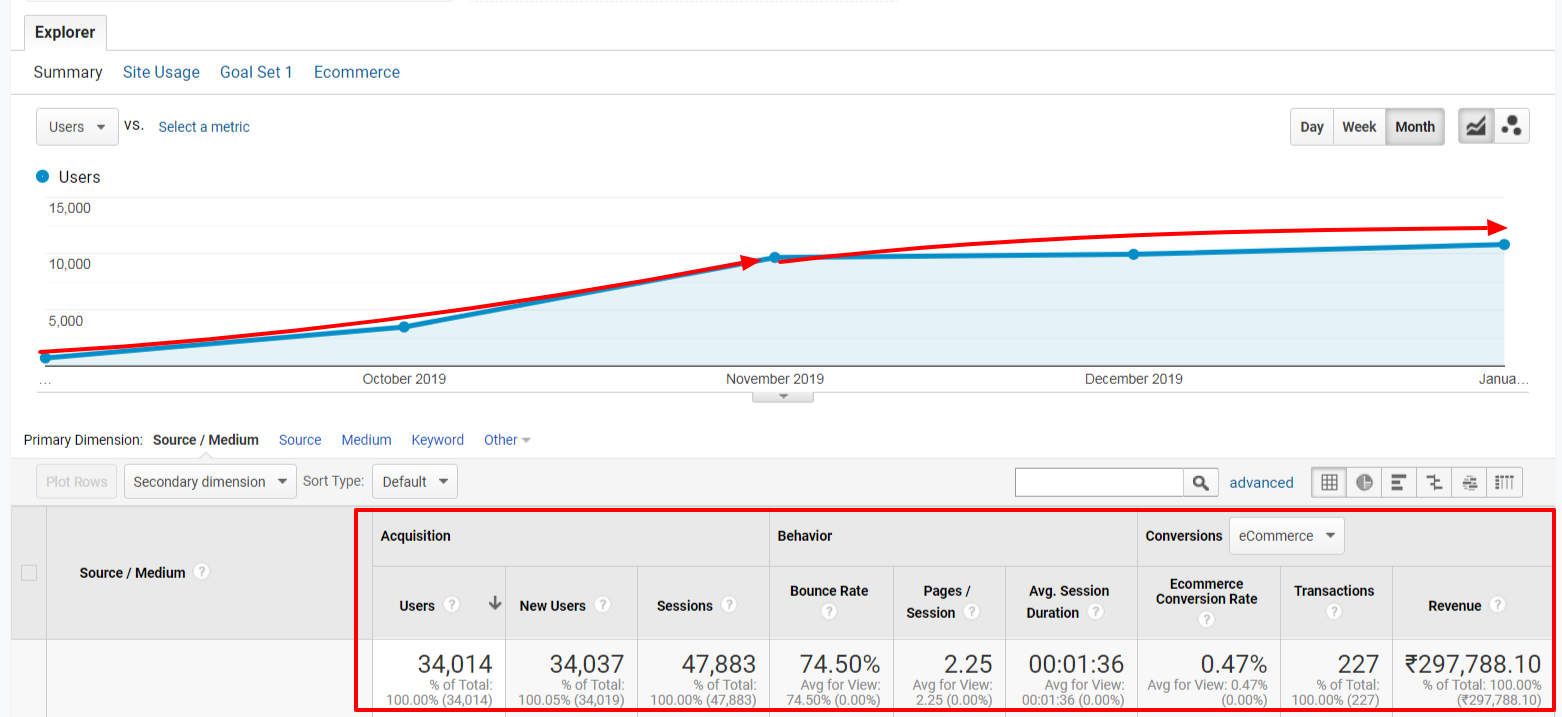Click the January chart data point

[x=1504, y=244]
